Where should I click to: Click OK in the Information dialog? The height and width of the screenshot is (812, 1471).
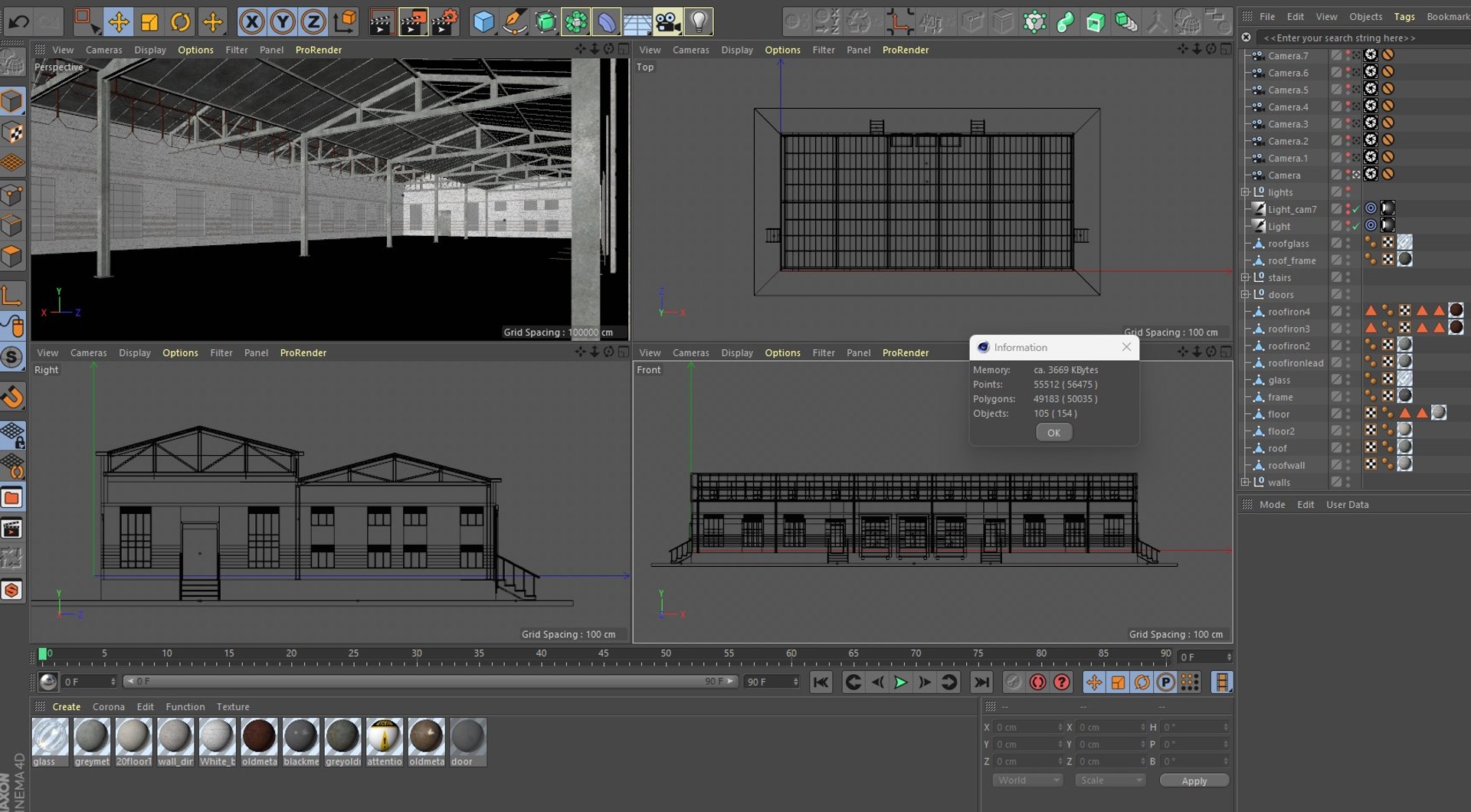1053,433
